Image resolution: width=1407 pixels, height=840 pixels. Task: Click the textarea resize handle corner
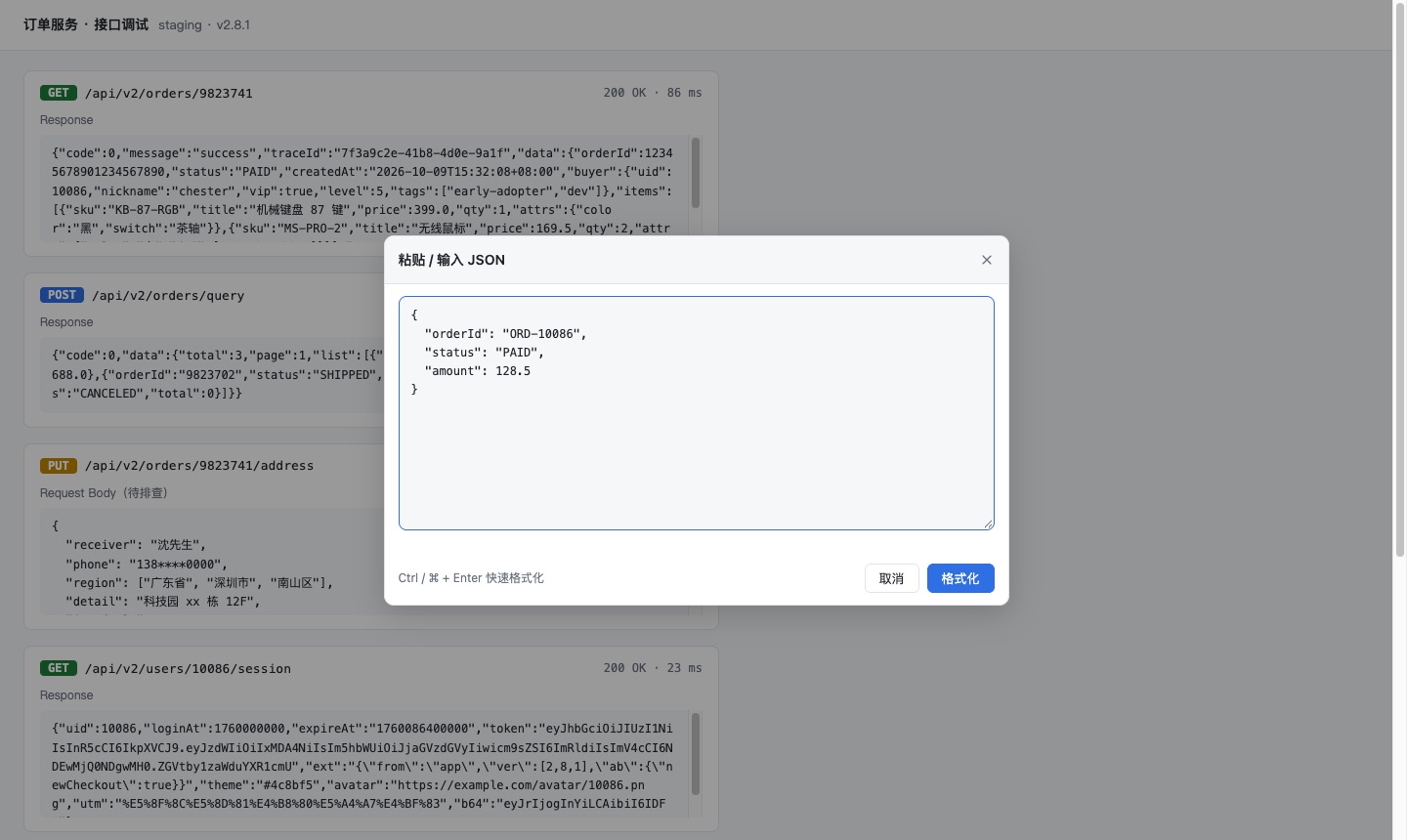(x=989, y=525)
